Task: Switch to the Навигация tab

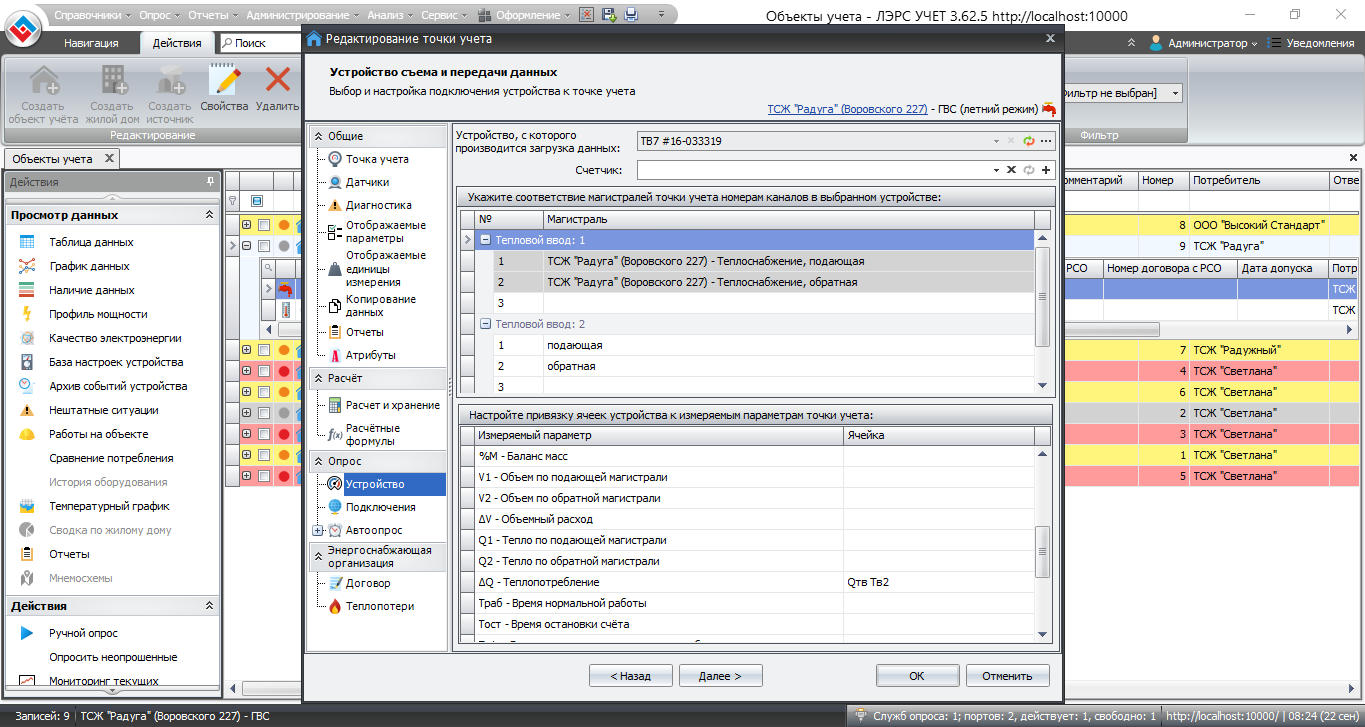Action: [91, 43]
